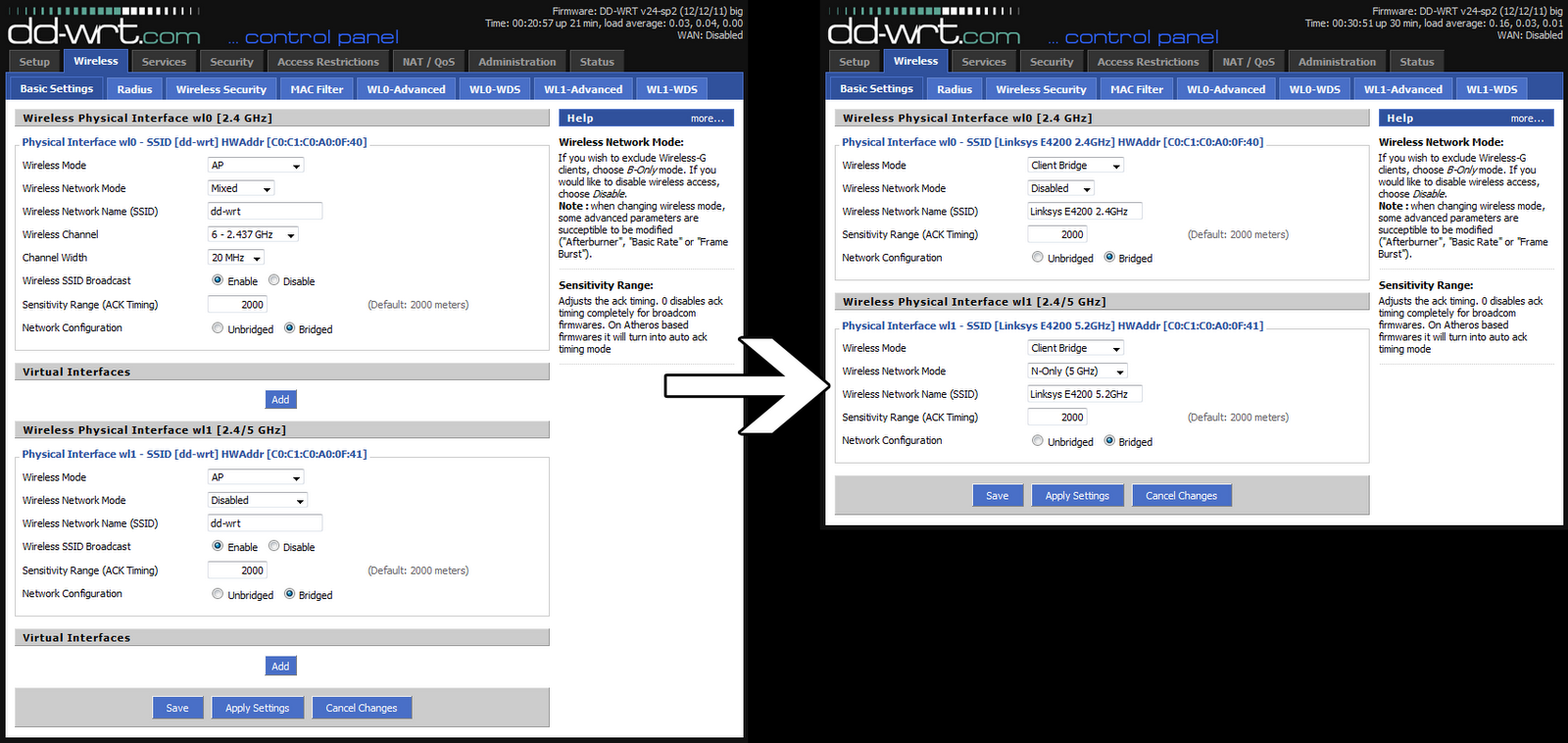Choose Bridged for wl0 in right panel
This screenshot has height=743, width=1568.
1109,257
